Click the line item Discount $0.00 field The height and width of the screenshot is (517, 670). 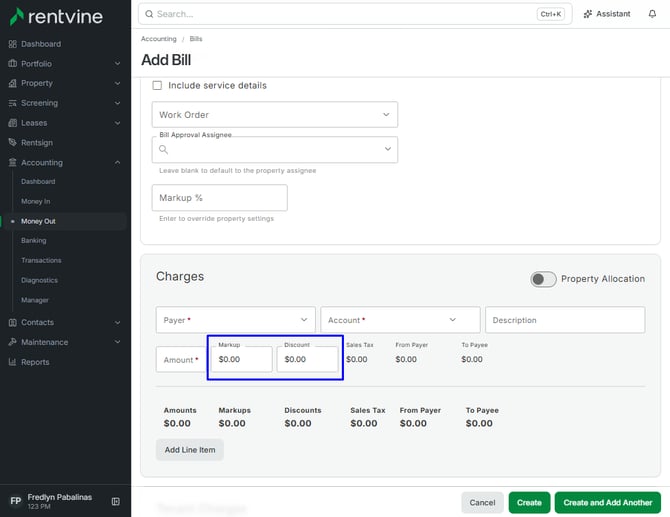(x=307, y=359)
